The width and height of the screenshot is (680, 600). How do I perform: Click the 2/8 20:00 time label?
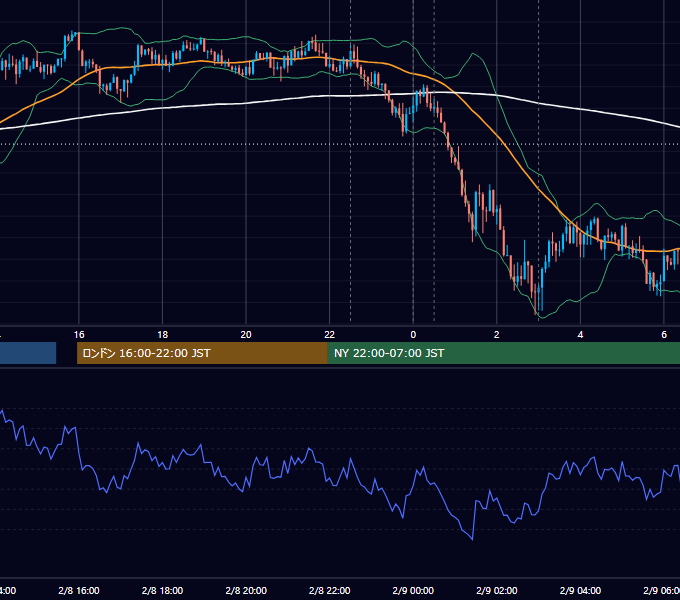tap(246, 590)
